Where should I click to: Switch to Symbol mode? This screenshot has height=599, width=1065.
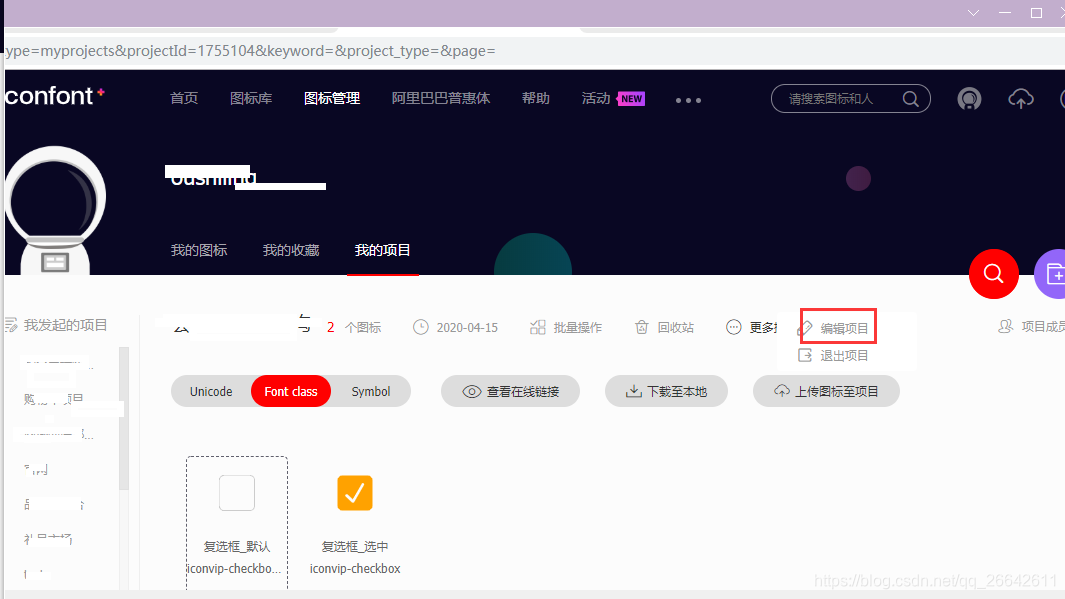pyautogui.click(x=371, y=391)
